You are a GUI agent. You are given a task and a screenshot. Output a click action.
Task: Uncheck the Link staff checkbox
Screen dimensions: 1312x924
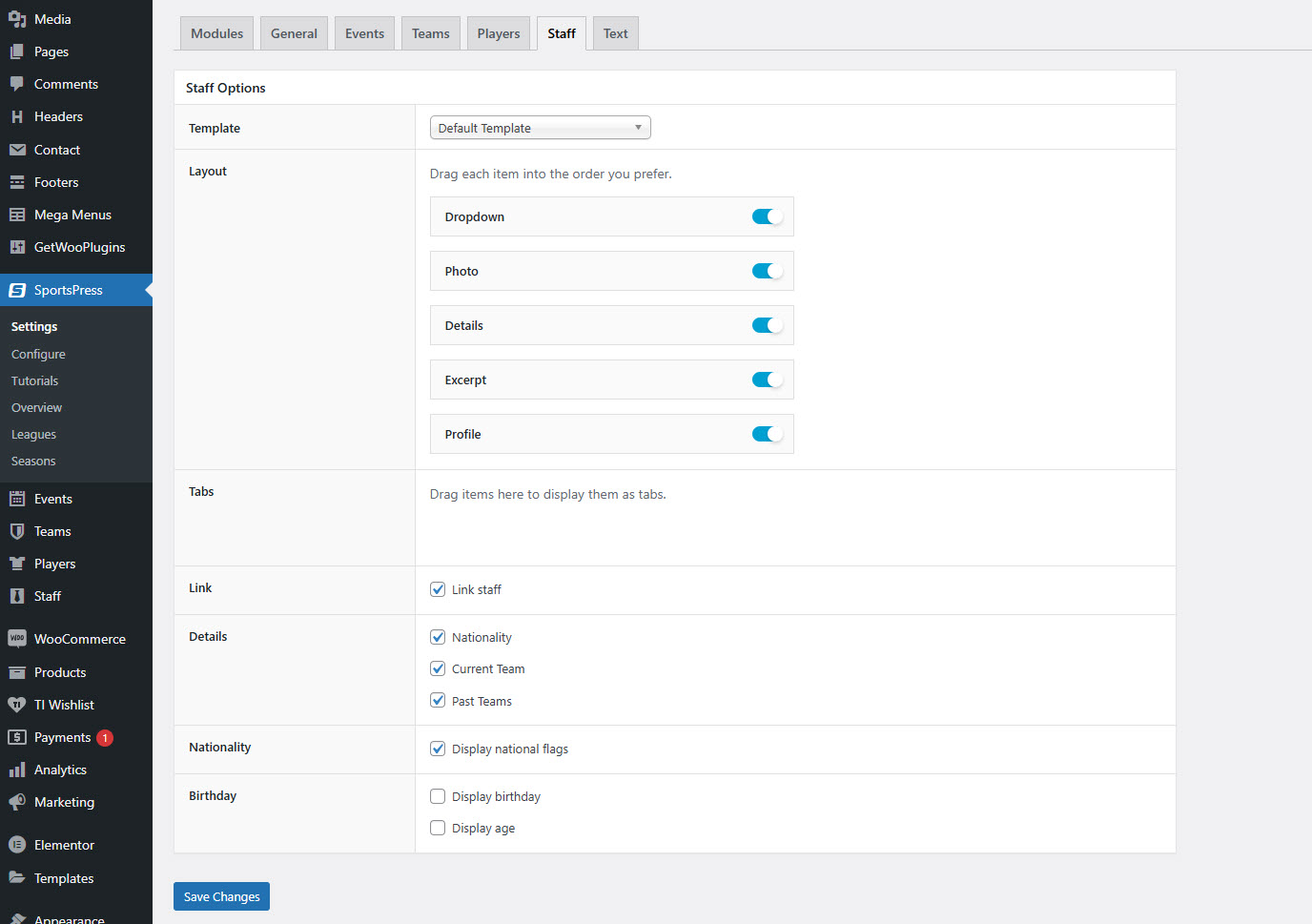pos(438,589)
